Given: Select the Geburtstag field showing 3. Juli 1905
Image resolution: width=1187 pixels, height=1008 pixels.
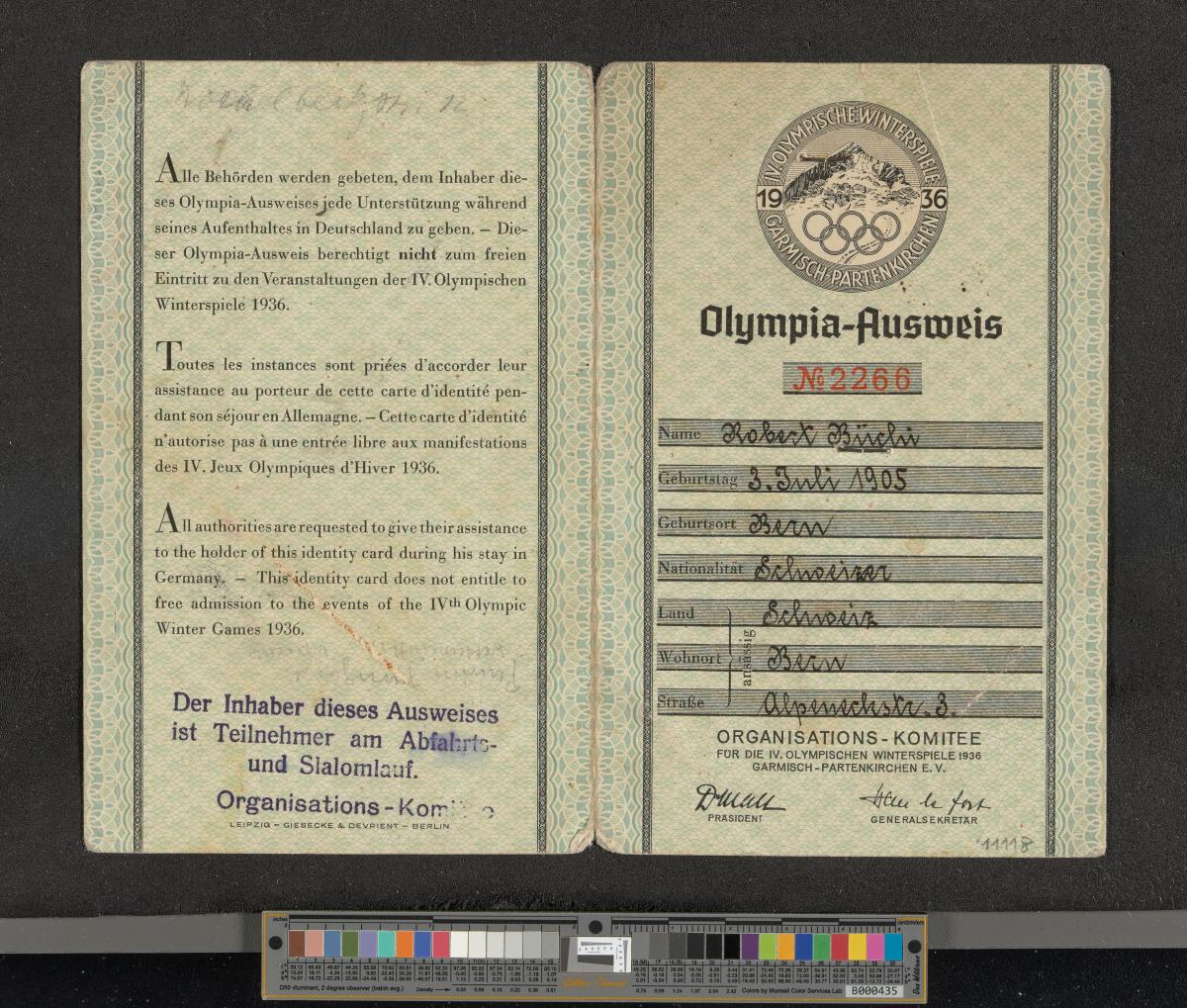Looking at the screenshot, I should click(850, 480).
